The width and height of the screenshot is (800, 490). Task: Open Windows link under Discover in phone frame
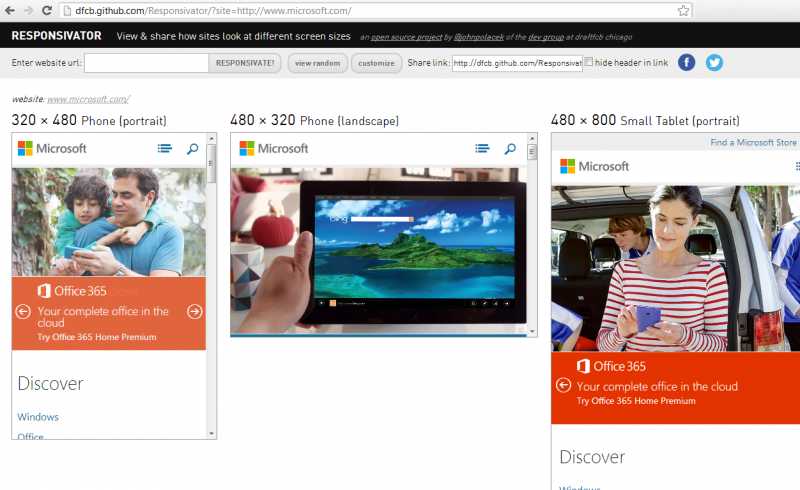click(38, 417)
